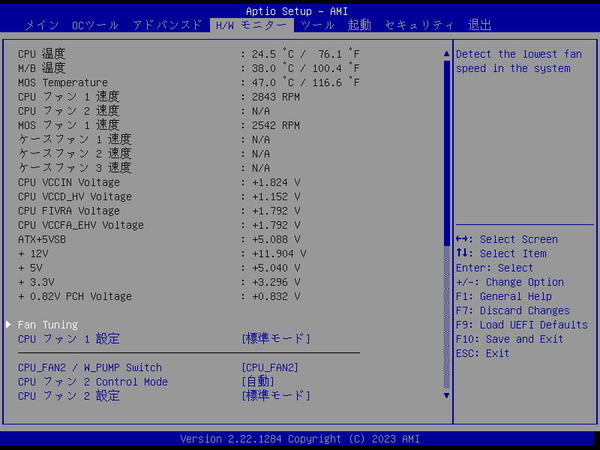
Task: Click the CPU ファン 1 速度 label
Action: coord(68,96)
